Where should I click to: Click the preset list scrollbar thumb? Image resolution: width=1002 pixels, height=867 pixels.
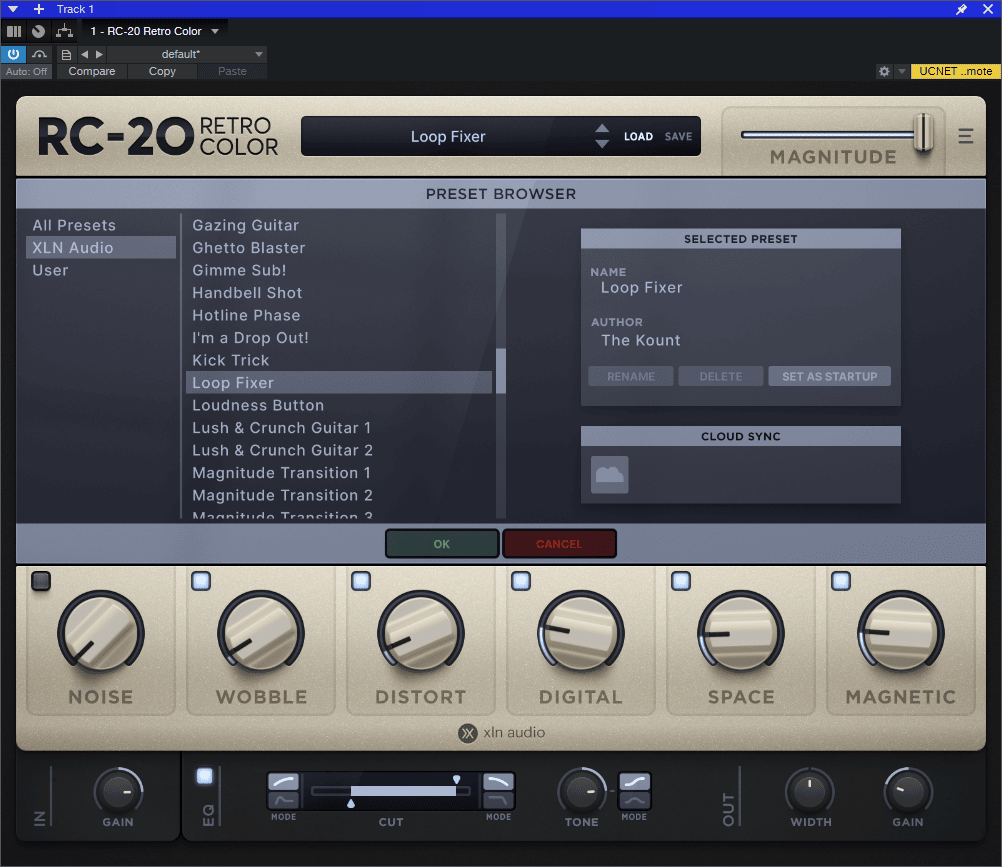coord(501,370)
